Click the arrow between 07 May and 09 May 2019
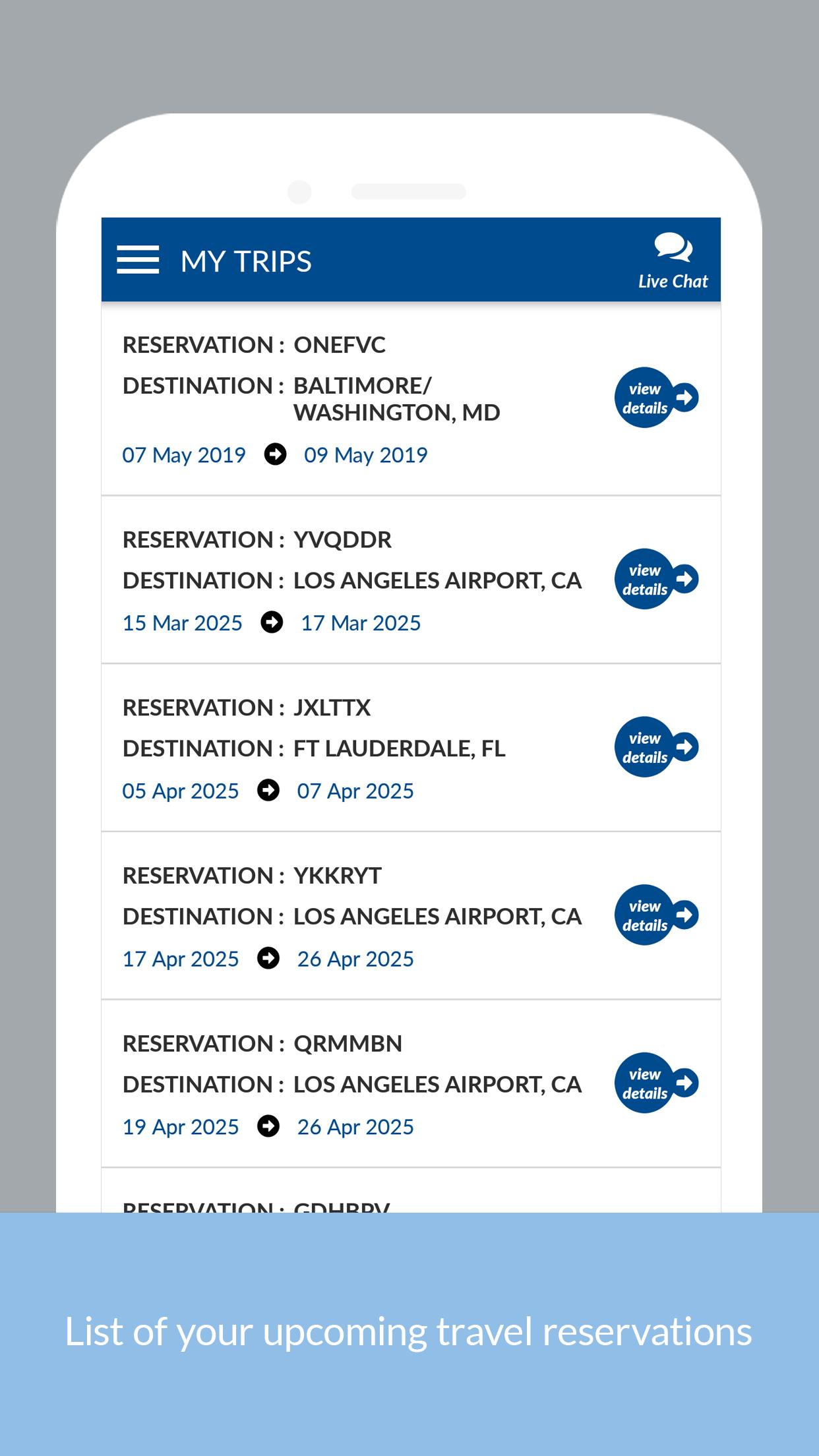 [x=275, y=454]
